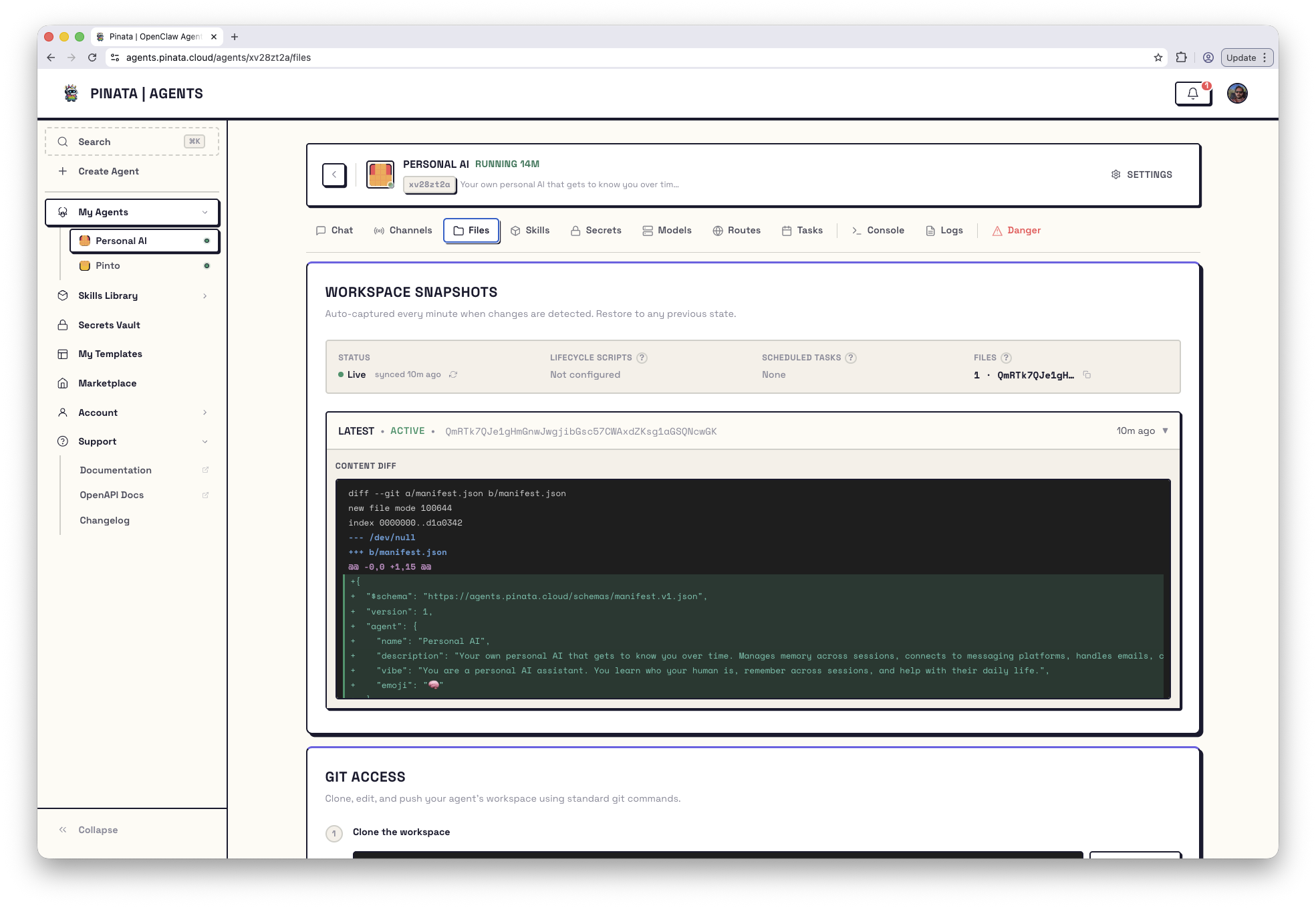Click the Skills Library cube icon
Screen dimensions: 1316x908
(x=63, y=296)
